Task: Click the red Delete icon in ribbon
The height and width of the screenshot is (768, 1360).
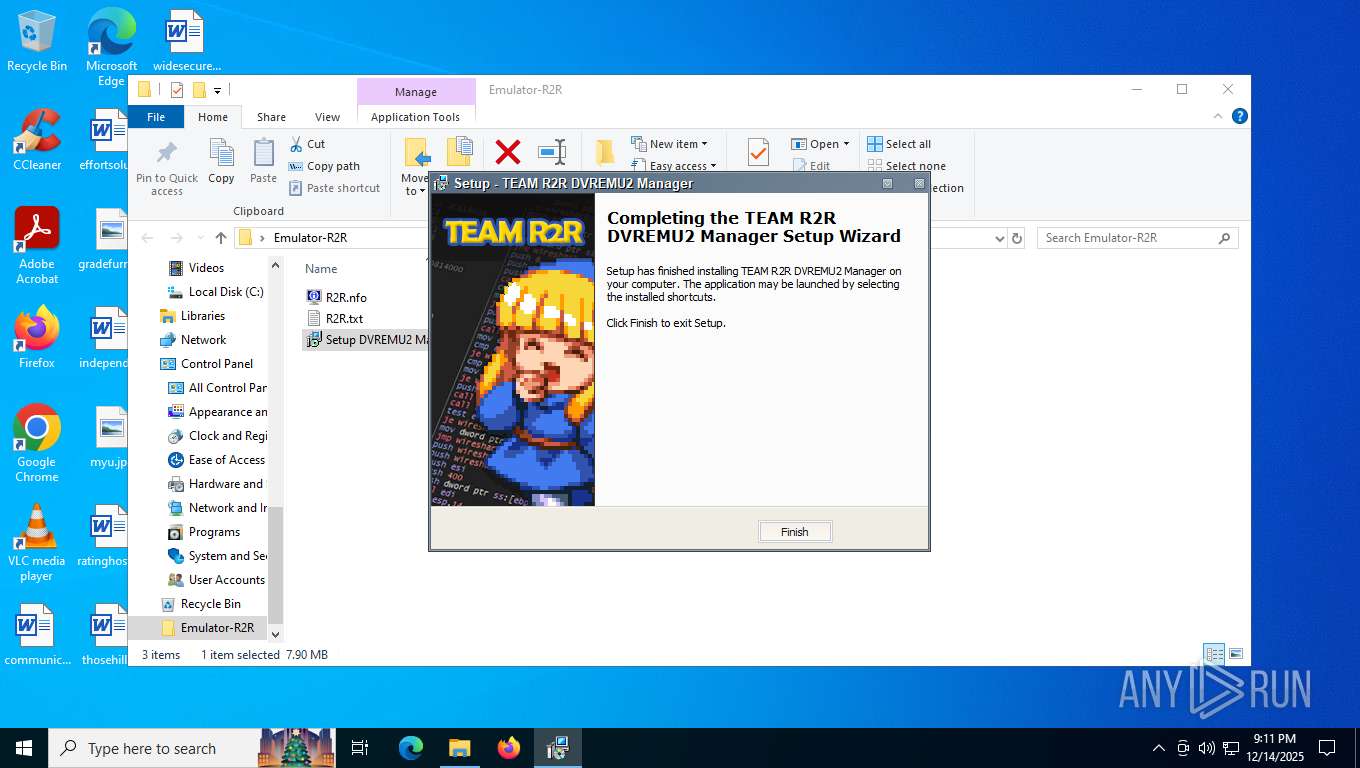Action: pyautogui.click(x=508, y=152)
